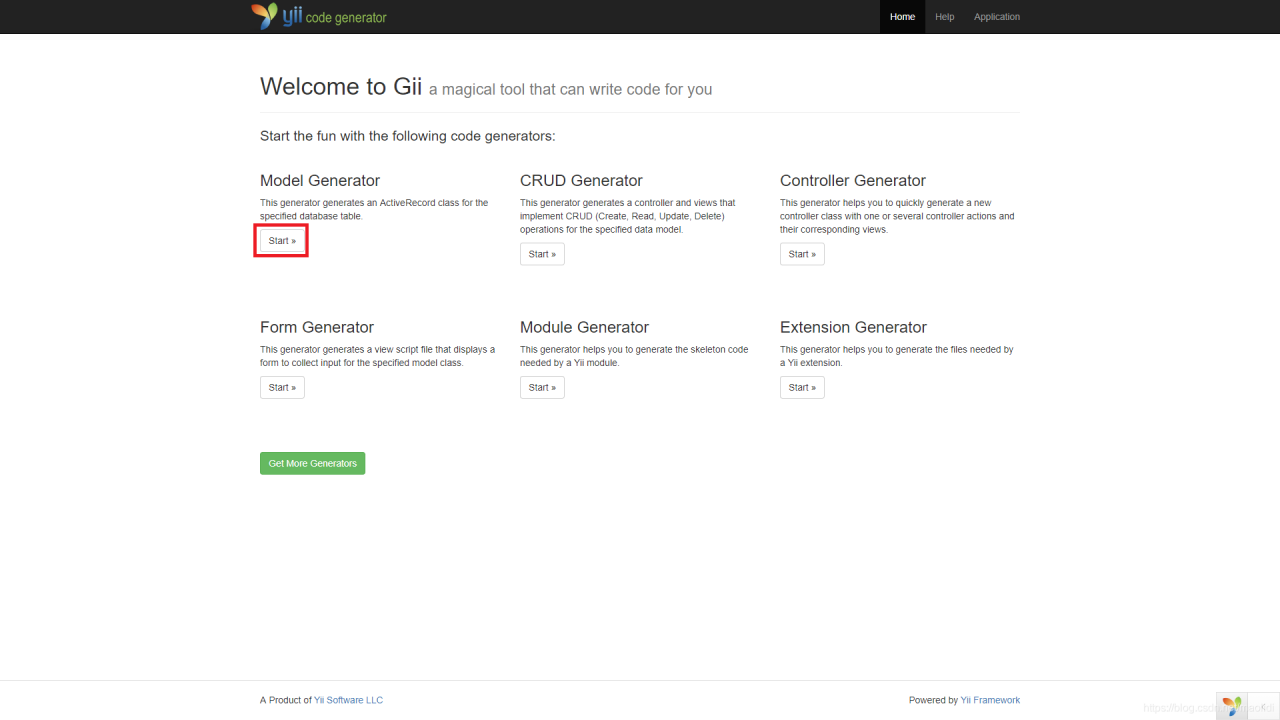This screenshot has width=1280, height=720.
Task: Click the 'a magical tool' subtitle text
Action: (x=570, y=90)
